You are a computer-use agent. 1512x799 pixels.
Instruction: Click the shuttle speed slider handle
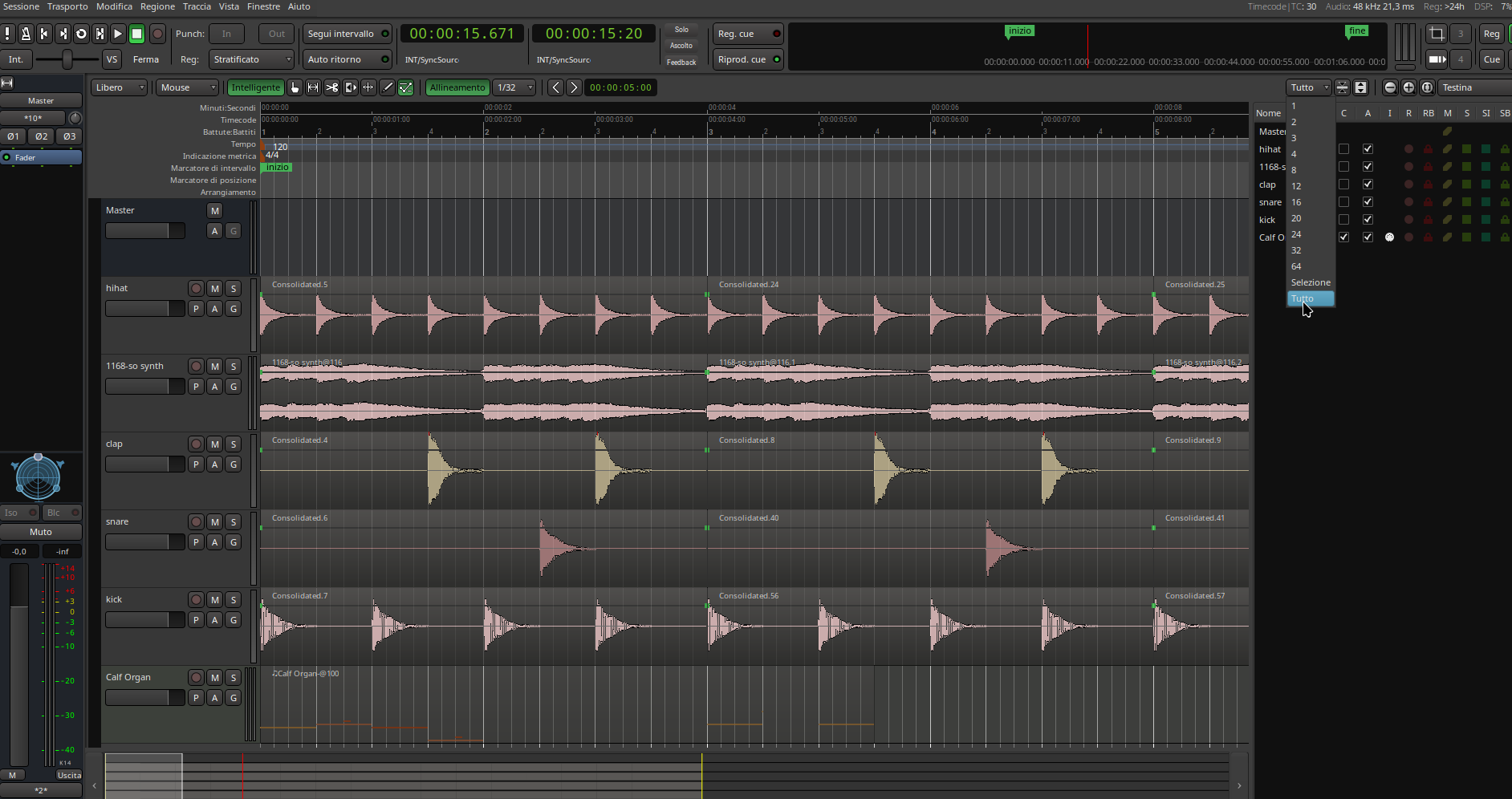[67, 59]
